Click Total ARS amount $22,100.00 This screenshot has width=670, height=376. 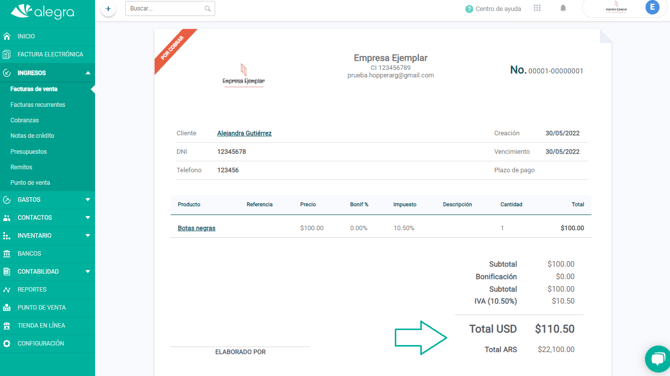tap(556, 350)
